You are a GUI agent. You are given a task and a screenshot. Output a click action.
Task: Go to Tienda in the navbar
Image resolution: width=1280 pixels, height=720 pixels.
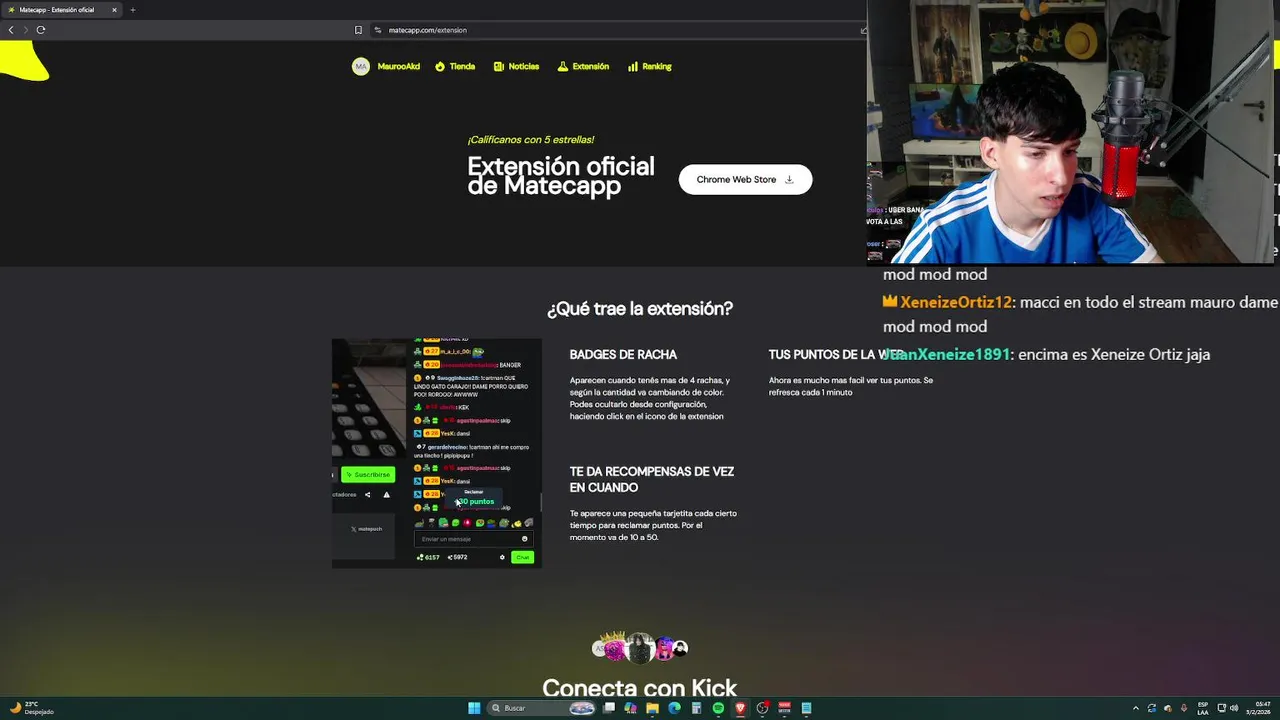pyautogui.click(x=462, y=67)
